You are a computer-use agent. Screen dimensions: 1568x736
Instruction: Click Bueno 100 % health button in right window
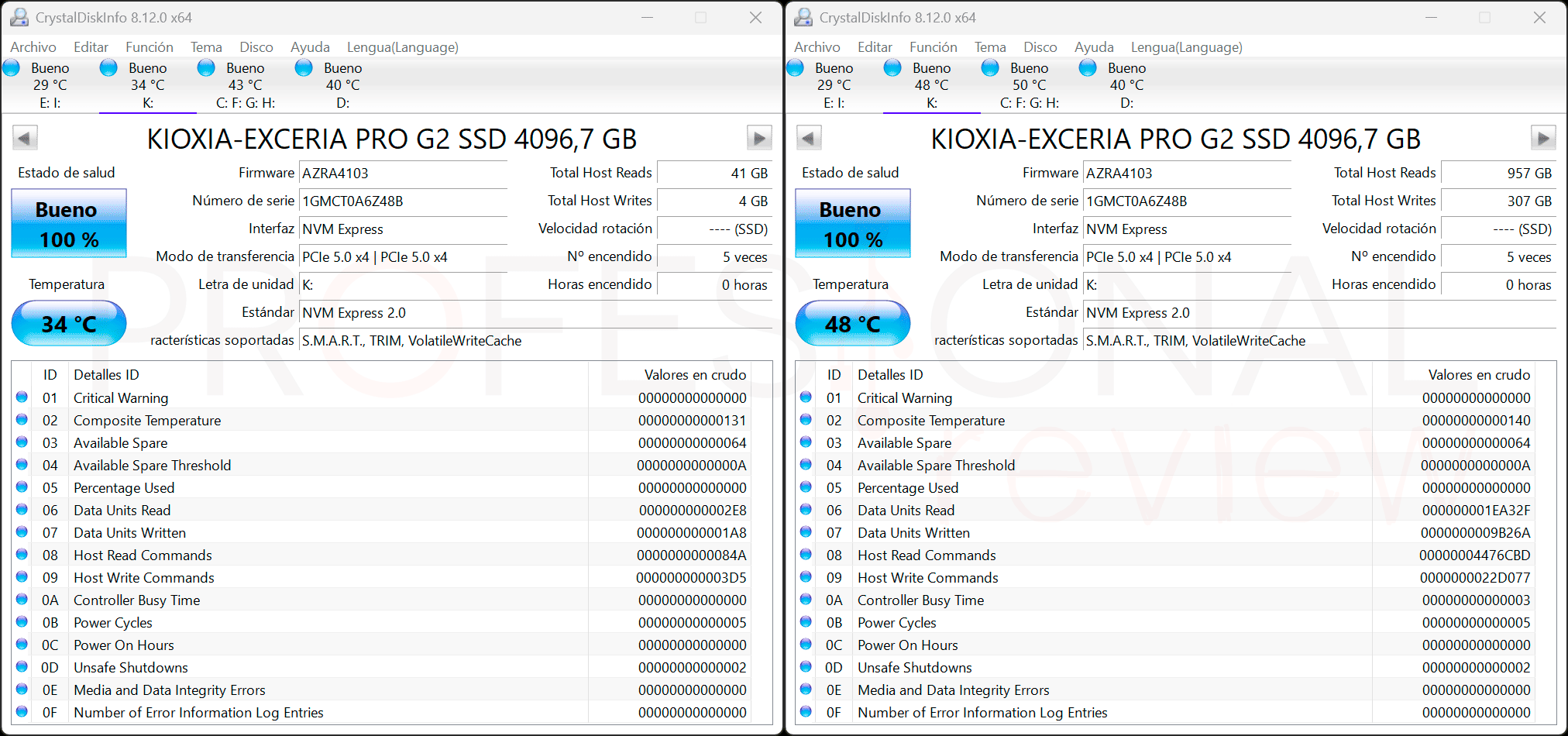pyautogui.click(x=853, y=224)
